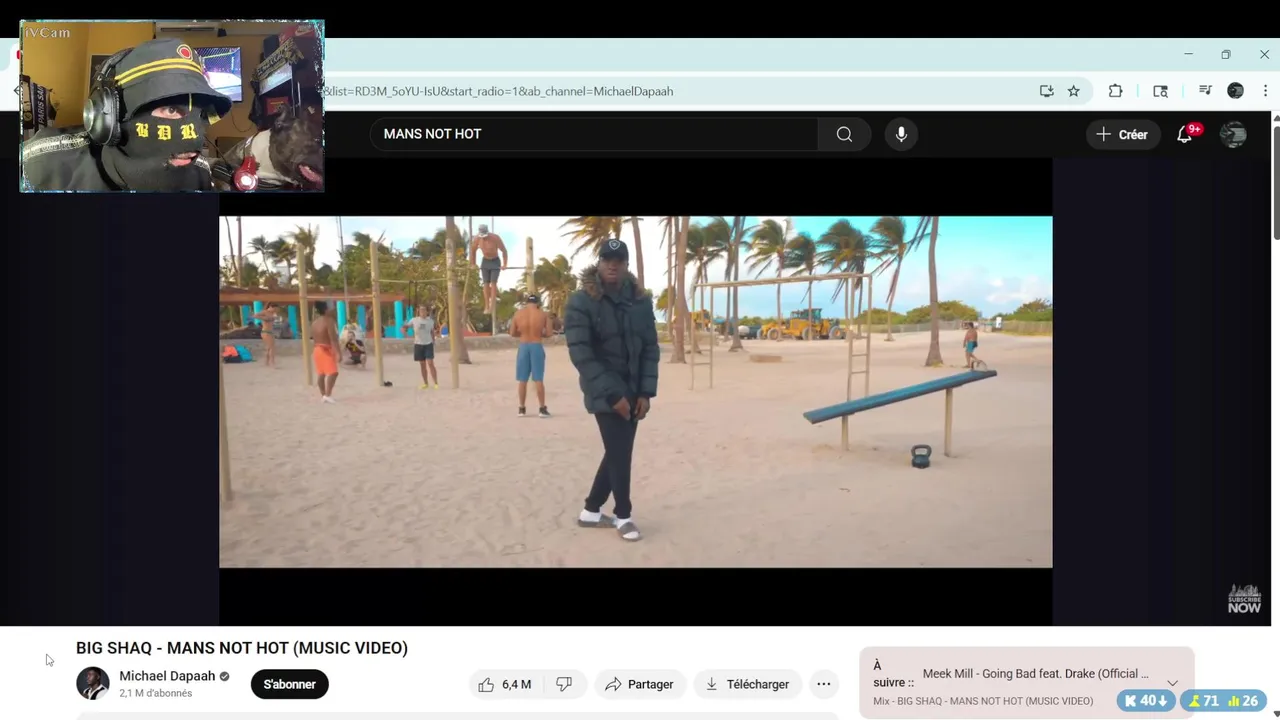Open Chrome profile avatar
Image resolution: width=1280 pixels, height=720 pixels.
pyautogui.click(x=1235, y=91)
